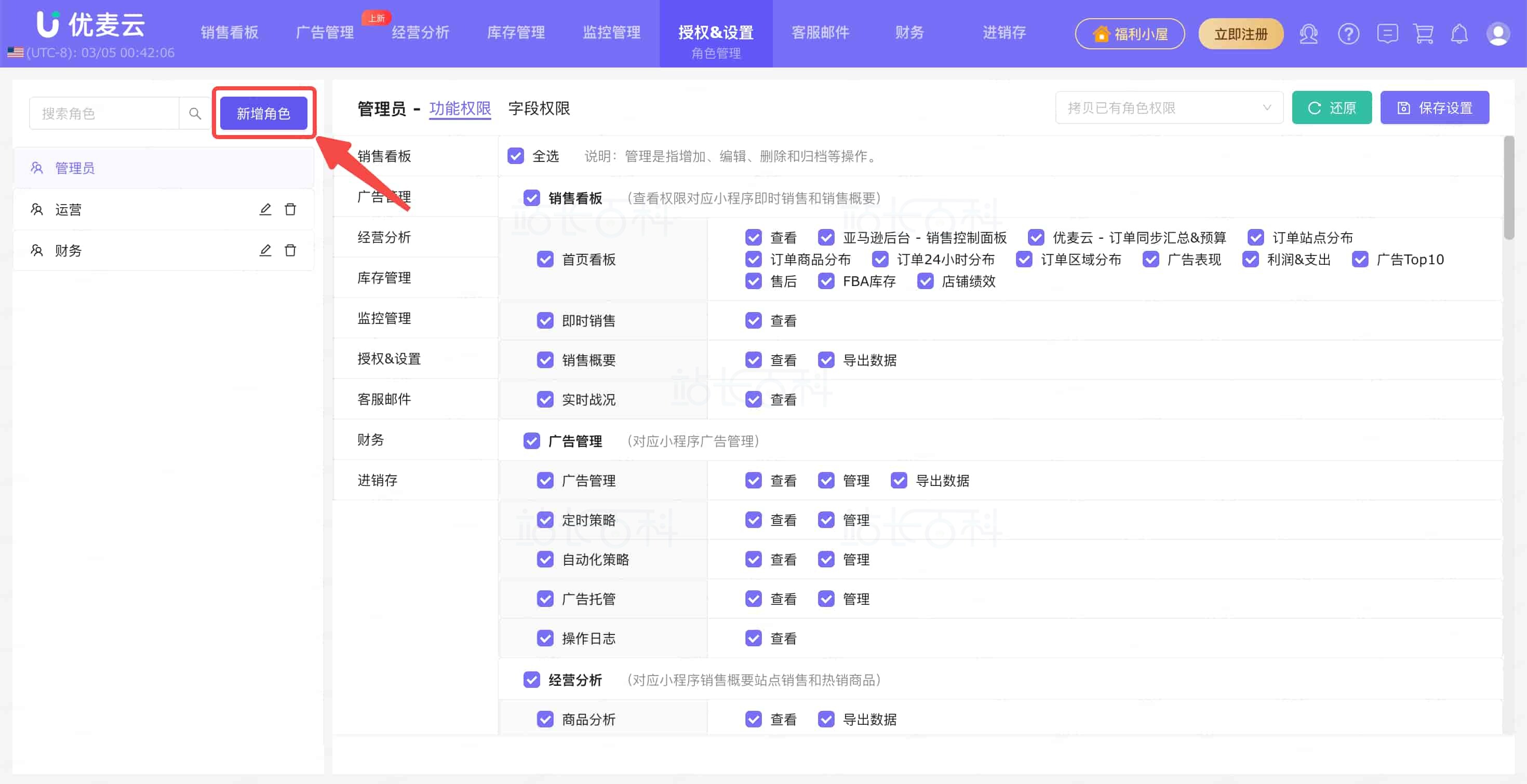Click the 保存设置 button
1527x784 pixels.
[x=1434, y=108]
